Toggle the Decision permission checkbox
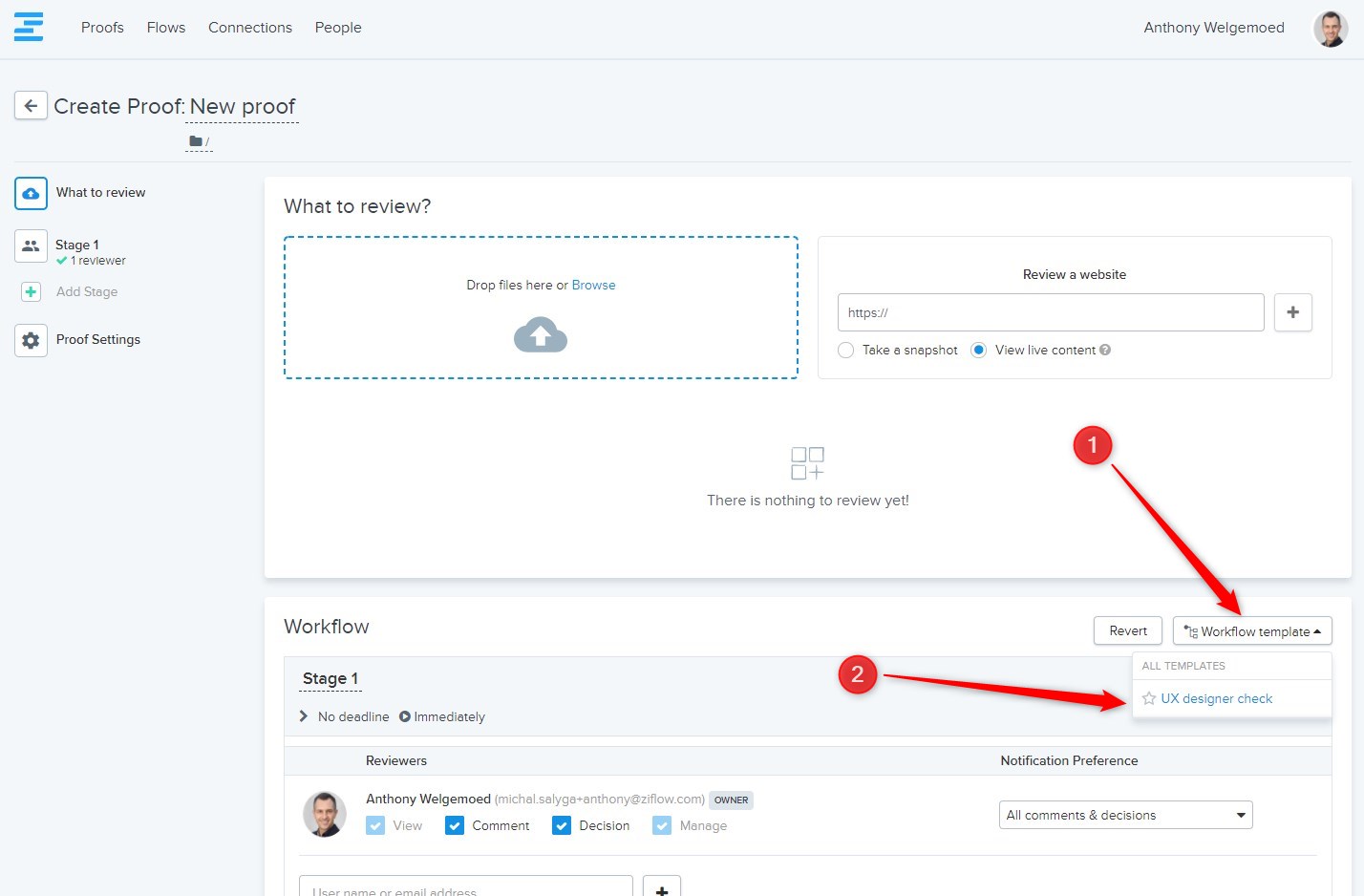1364x896 pixels. click(x=562, y=825)
